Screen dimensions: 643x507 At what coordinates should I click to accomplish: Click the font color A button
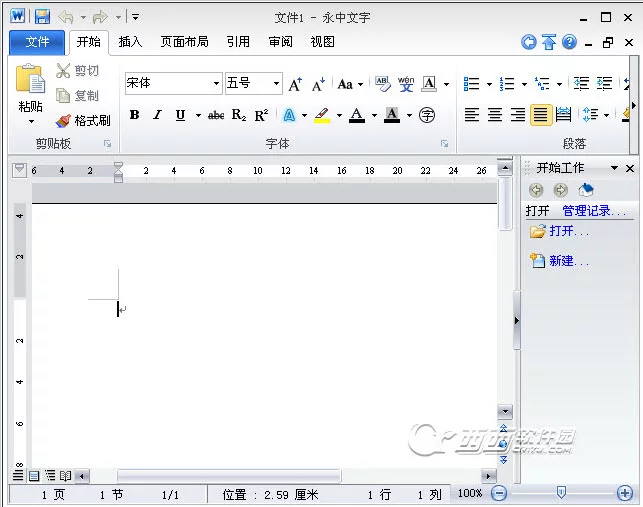coord(357,115)
